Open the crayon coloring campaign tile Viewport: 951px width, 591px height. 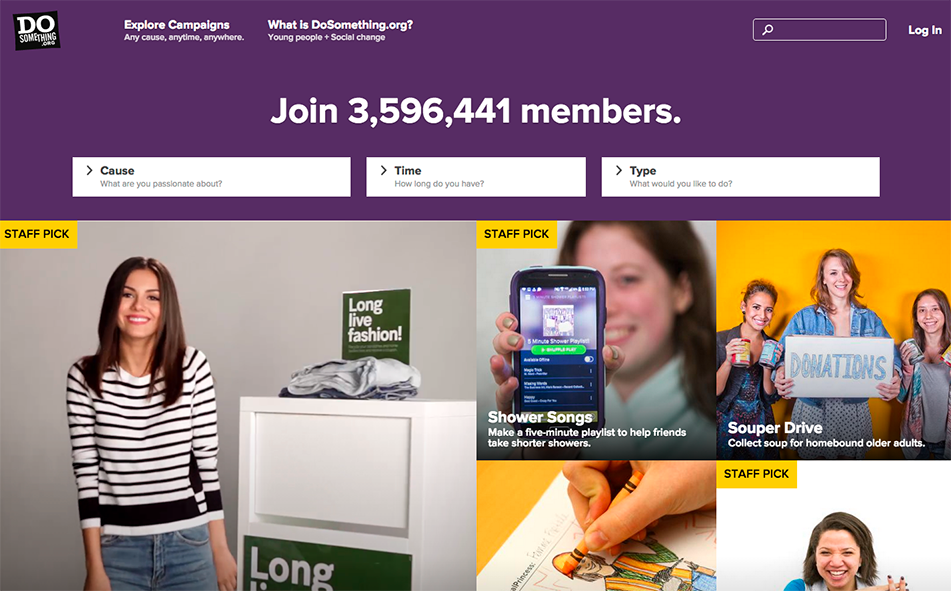coord(596,525)
